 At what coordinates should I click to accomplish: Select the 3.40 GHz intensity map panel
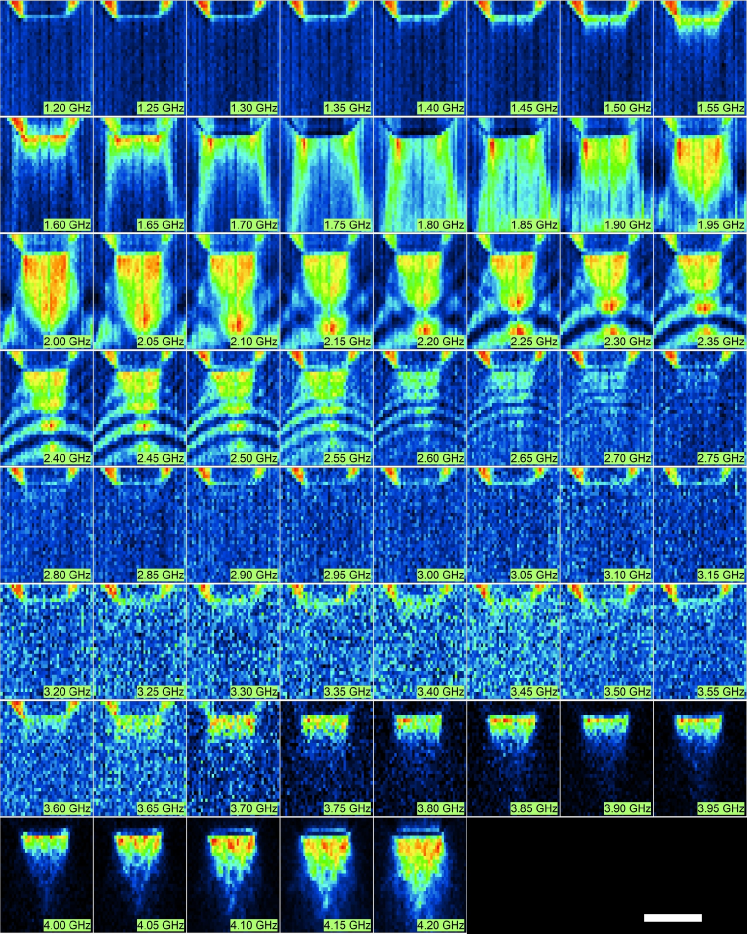click(x=420, y=641)
